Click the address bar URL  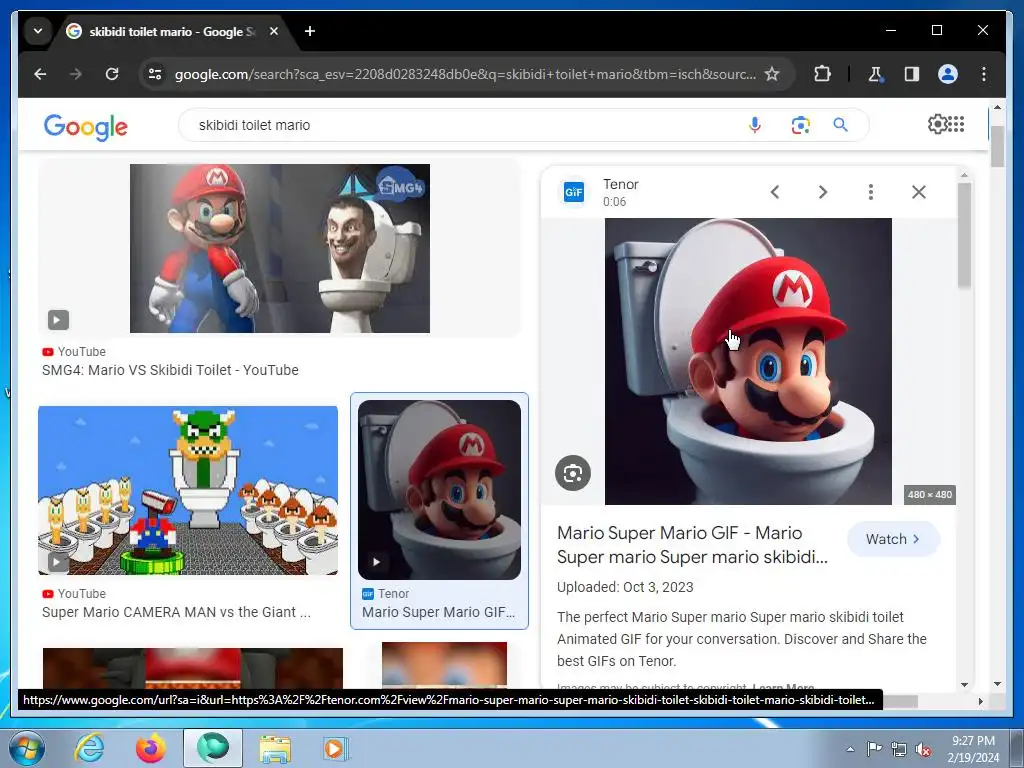[x=465, y=74]
